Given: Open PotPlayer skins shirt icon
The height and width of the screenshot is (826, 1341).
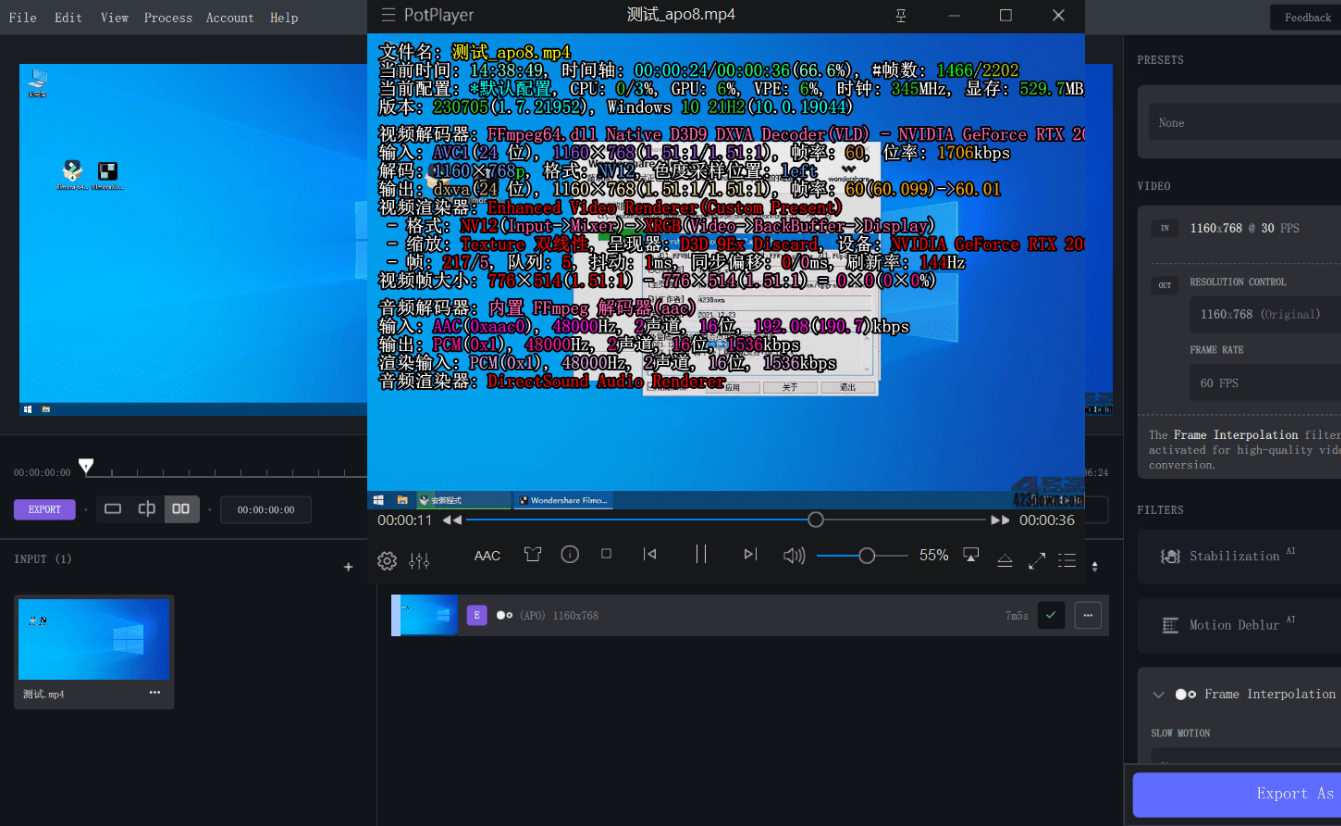Looking at the screenshot, I should (532, 554).
